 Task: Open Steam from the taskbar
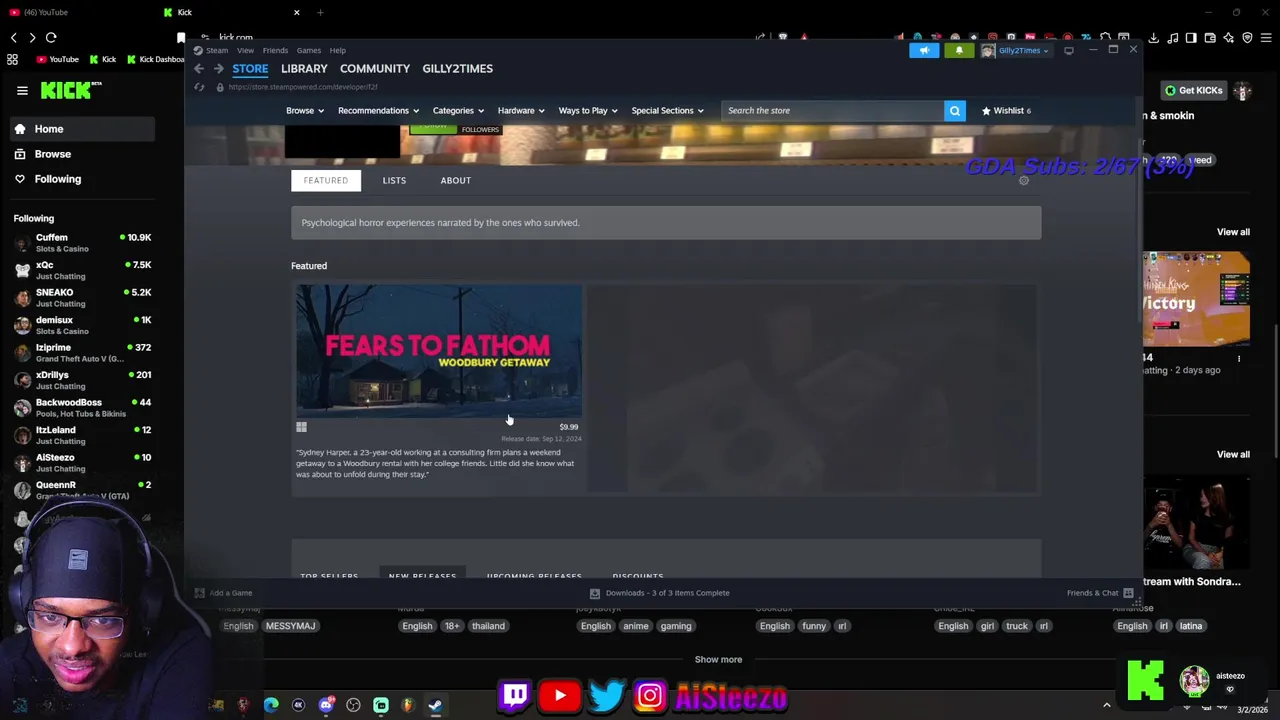coord(435,705)
